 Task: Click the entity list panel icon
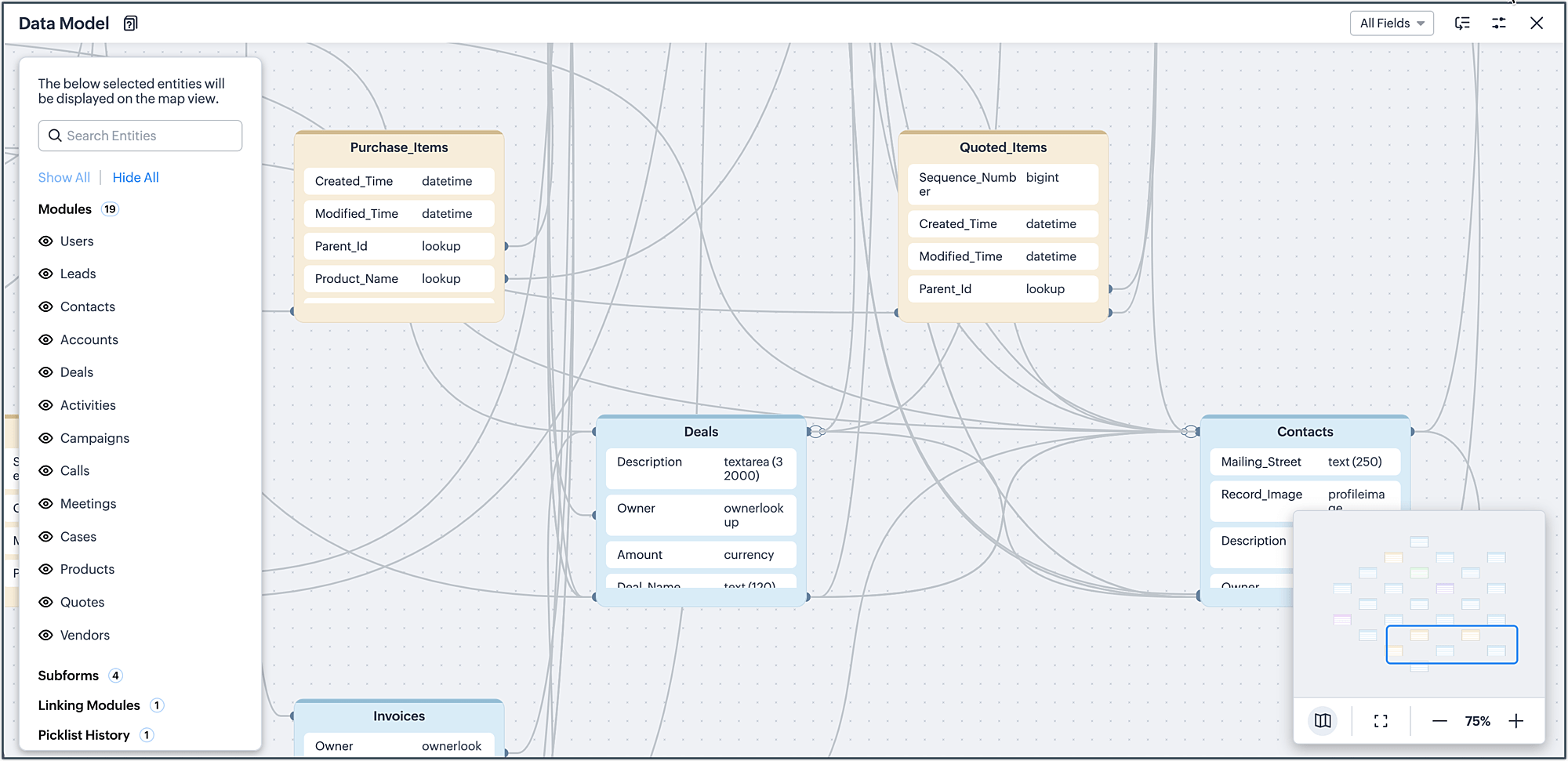coord(1462,24)
